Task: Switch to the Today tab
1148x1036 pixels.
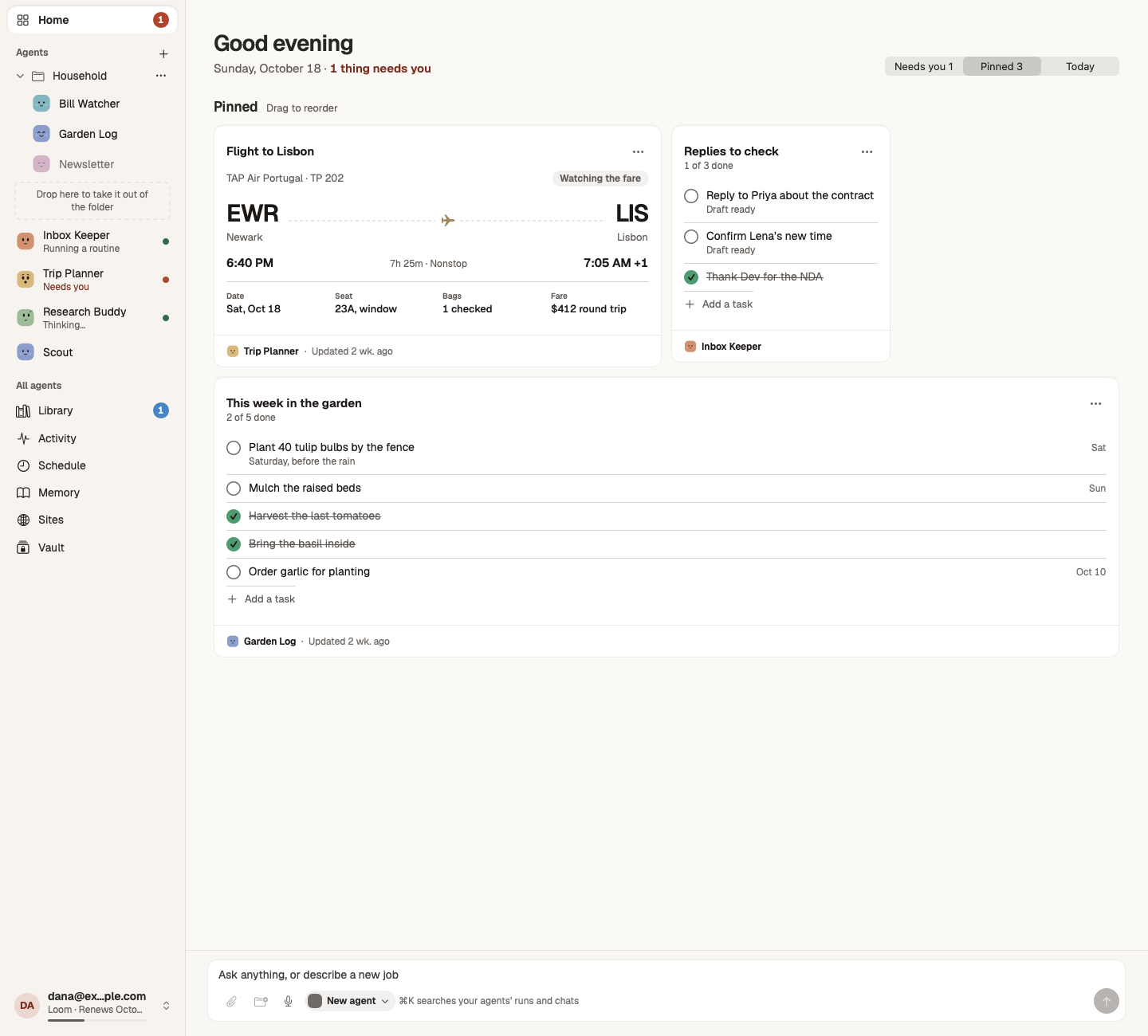Action: point(1079,66)
